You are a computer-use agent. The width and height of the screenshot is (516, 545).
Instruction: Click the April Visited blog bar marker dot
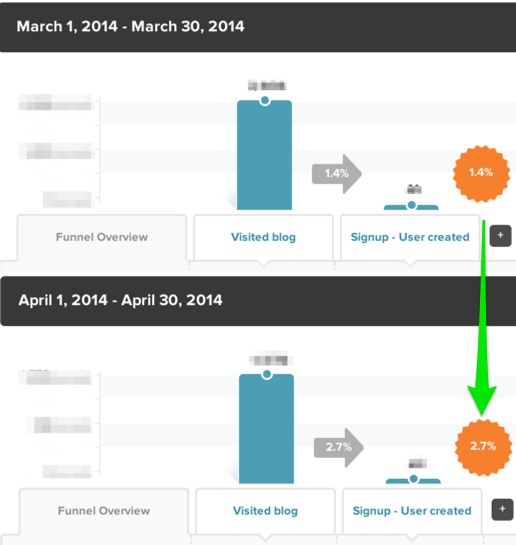267,374
